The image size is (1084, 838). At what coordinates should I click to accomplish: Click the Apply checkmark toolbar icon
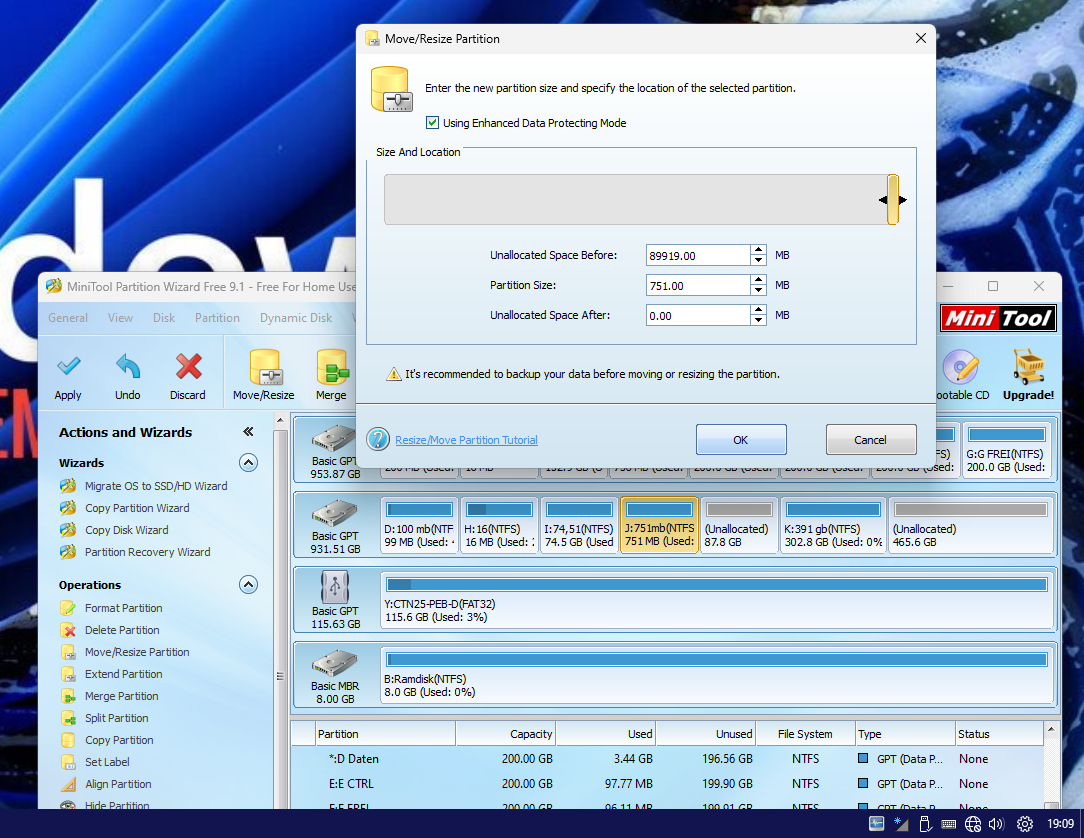click(68, 366)
